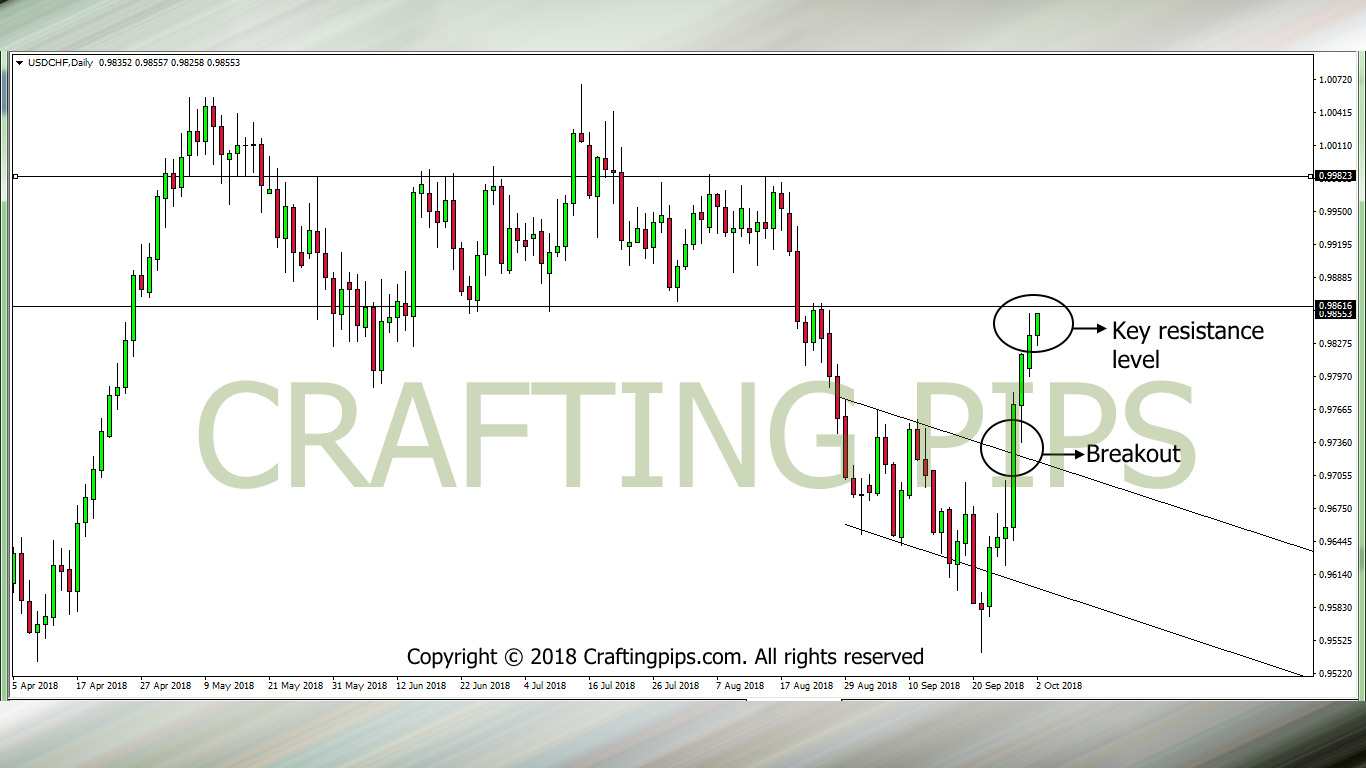Open the chart menu triangle beside USDCHF,Daily
The height and width of the screenshot is (768, 1366).
19,63
